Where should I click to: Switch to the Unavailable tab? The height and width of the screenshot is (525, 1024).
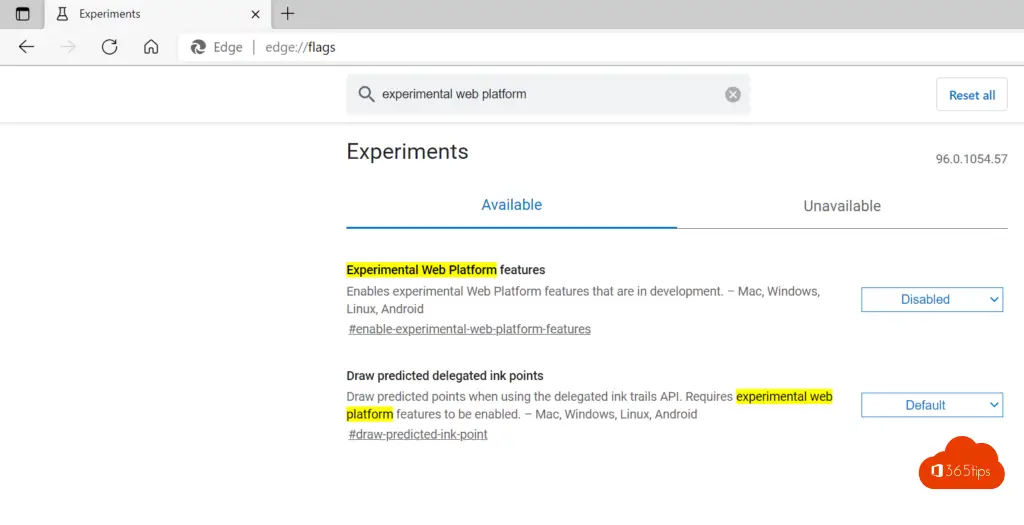[842, 206]
